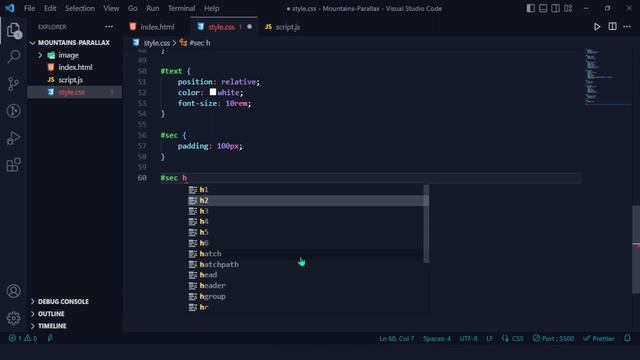Switch to the script.js tab
This screenshot has height=360, width=640.
pos(287,27)
